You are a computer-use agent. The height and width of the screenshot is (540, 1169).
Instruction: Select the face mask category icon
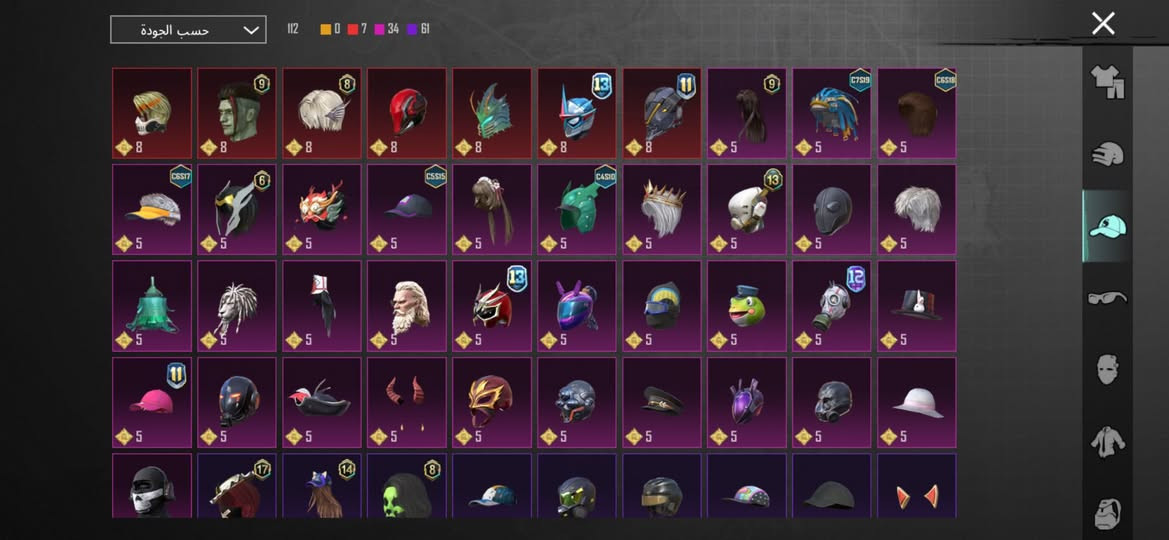[x=1107, y=369]
